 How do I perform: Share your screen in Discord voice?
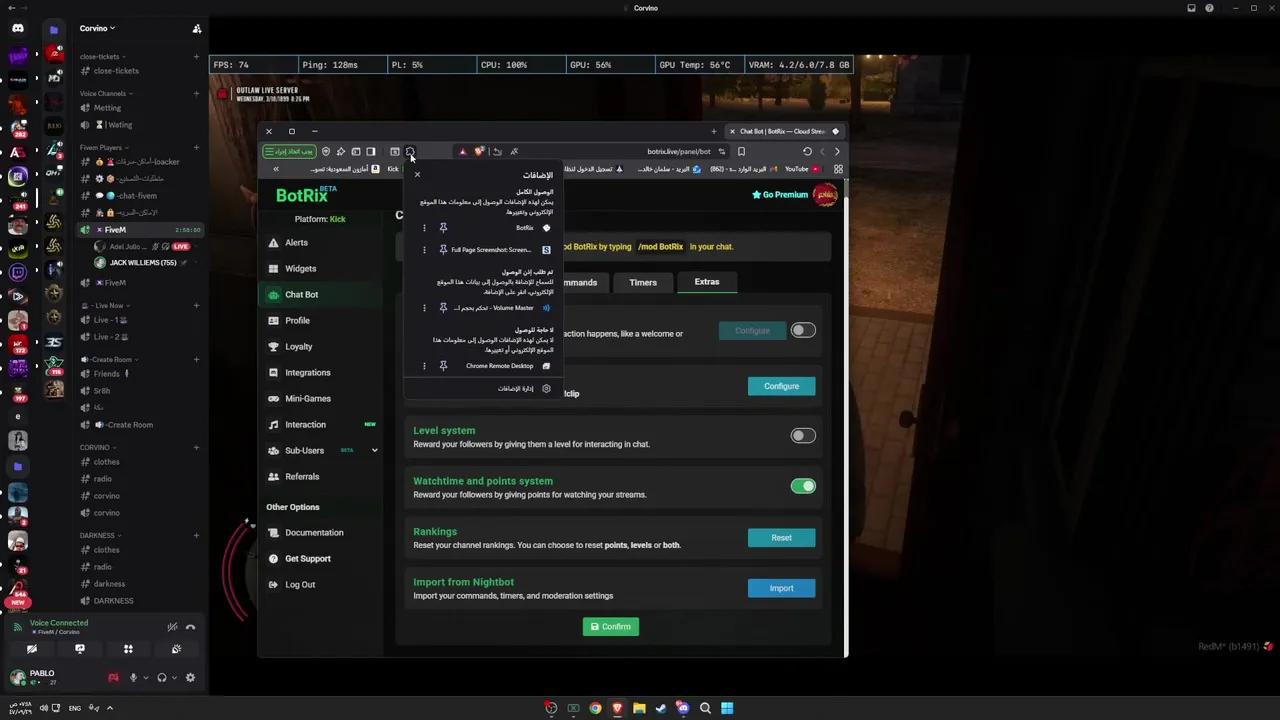click(80, 650)
